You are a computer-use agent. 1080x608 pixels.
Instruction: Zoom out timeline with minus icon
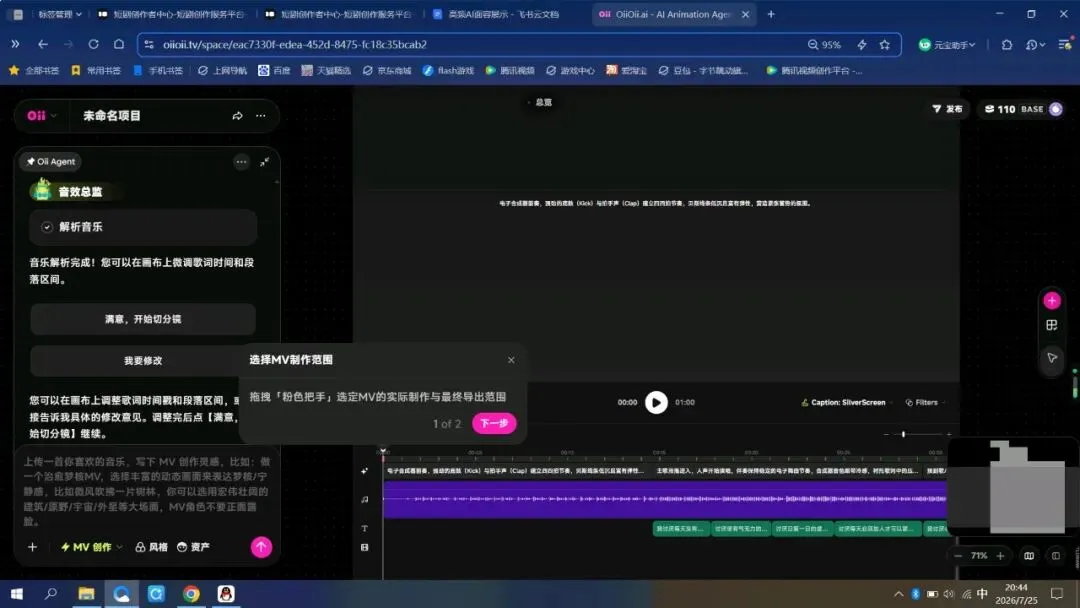click(886, 434)
